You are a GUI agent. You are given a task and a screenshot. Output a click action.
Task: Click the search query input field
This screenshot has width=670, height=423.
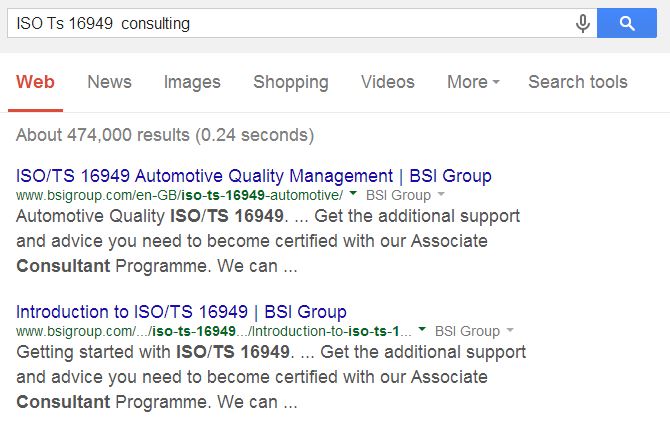(290, 23)
